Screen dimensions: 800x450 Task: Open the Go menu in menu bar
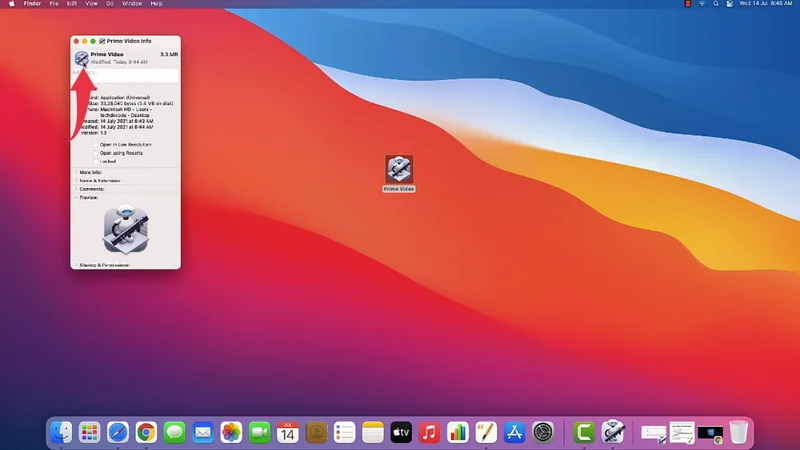pos(108,4)
